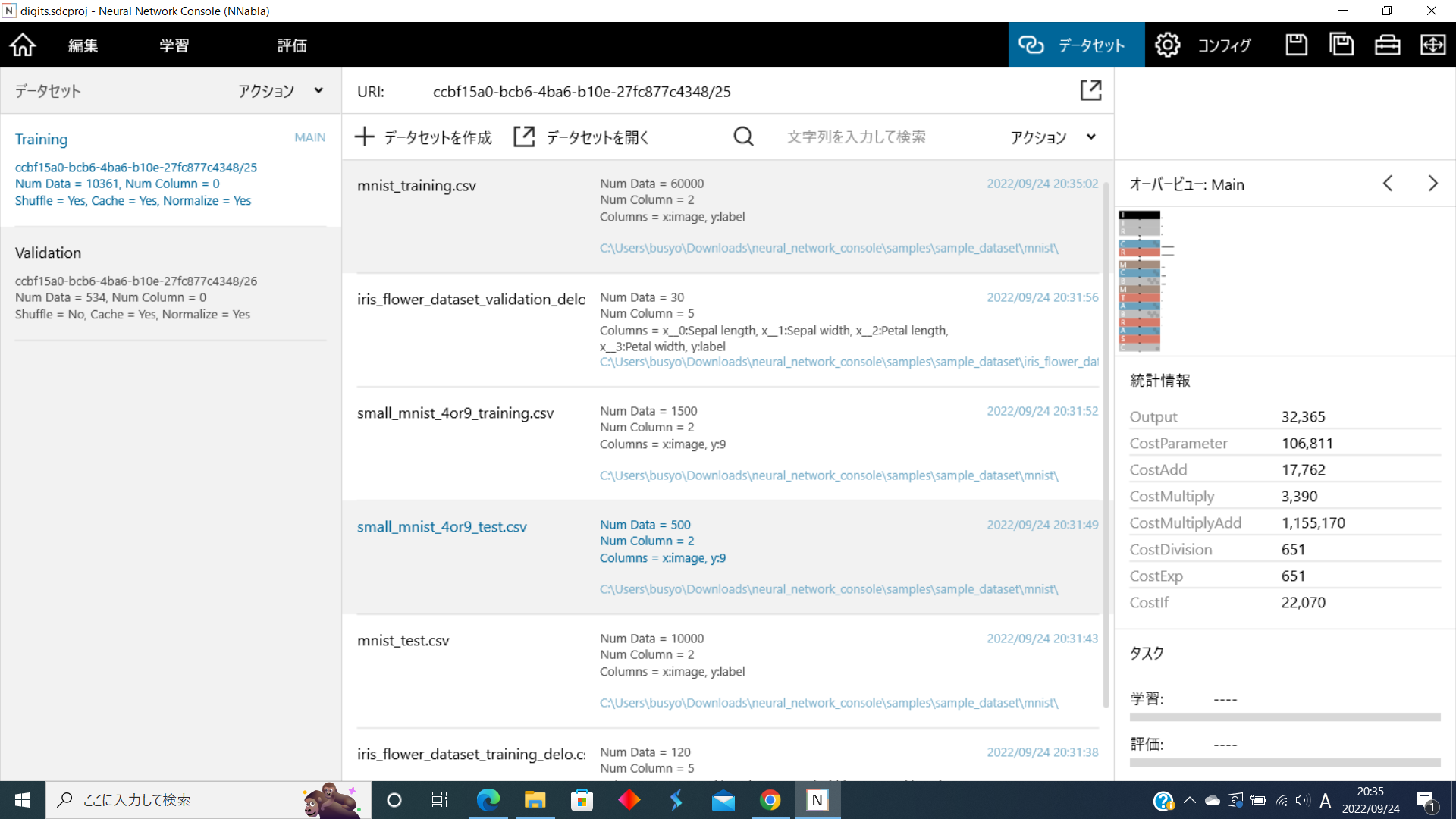Screen dimensions: 1456x819
Task: Open URI in external window icon
Action: [x=1090, y=90]
